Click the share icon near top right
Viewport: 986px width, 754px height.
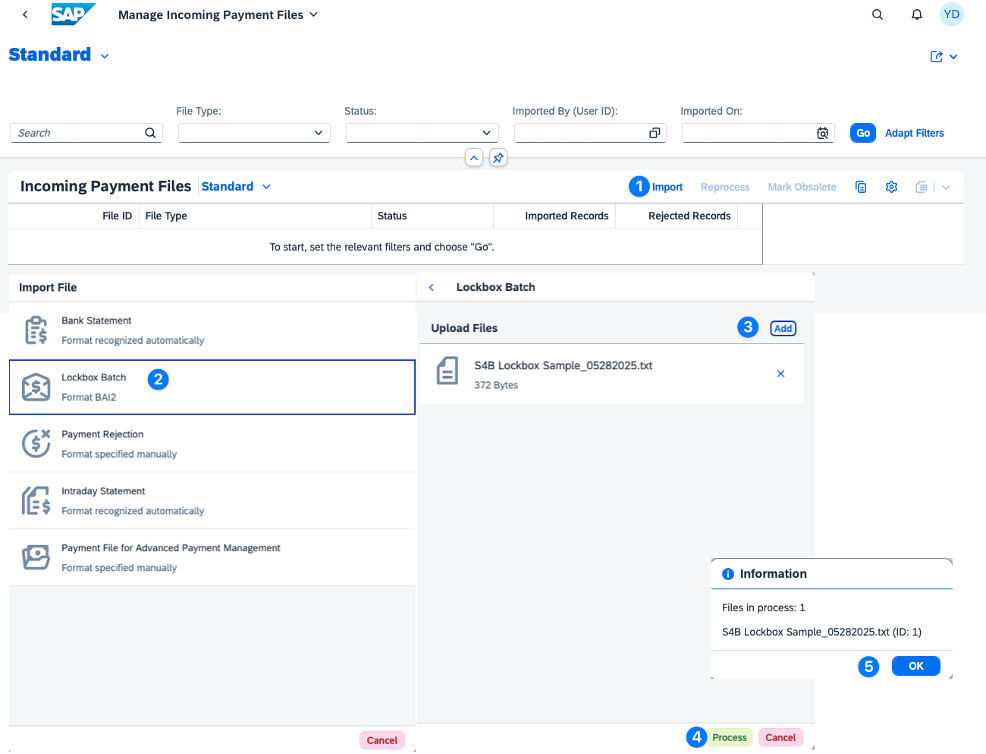tap(936, 57)
